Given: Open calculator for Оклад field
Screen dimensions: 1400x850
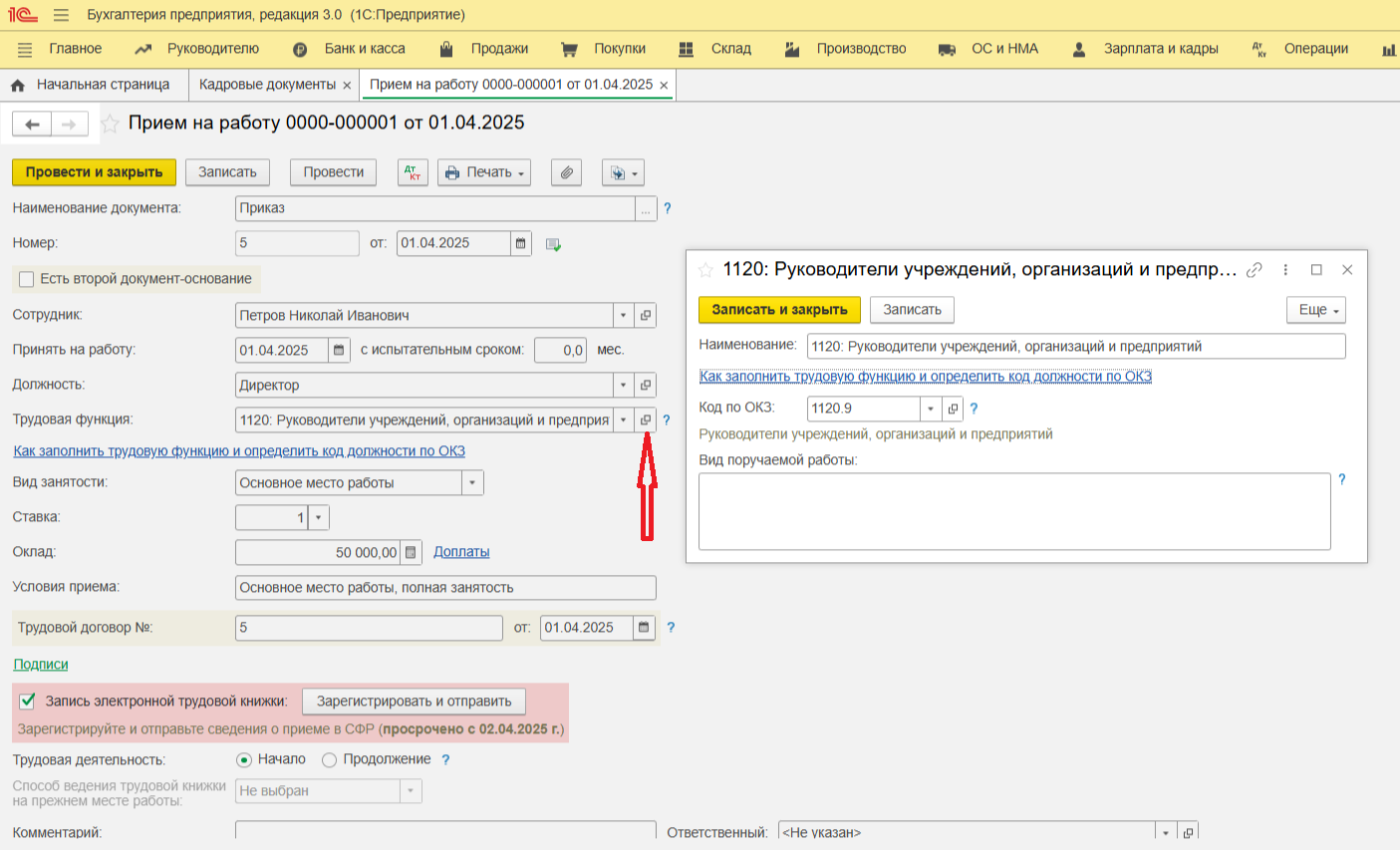Looking at the screenshot, I should (x=413, y=552).
